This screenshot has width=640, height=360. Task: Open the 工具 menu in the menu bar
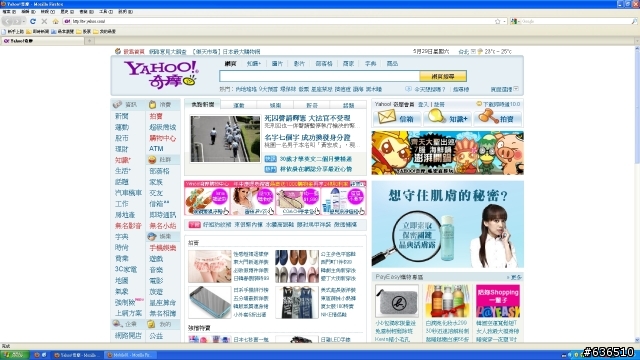(x=106, y=12)
